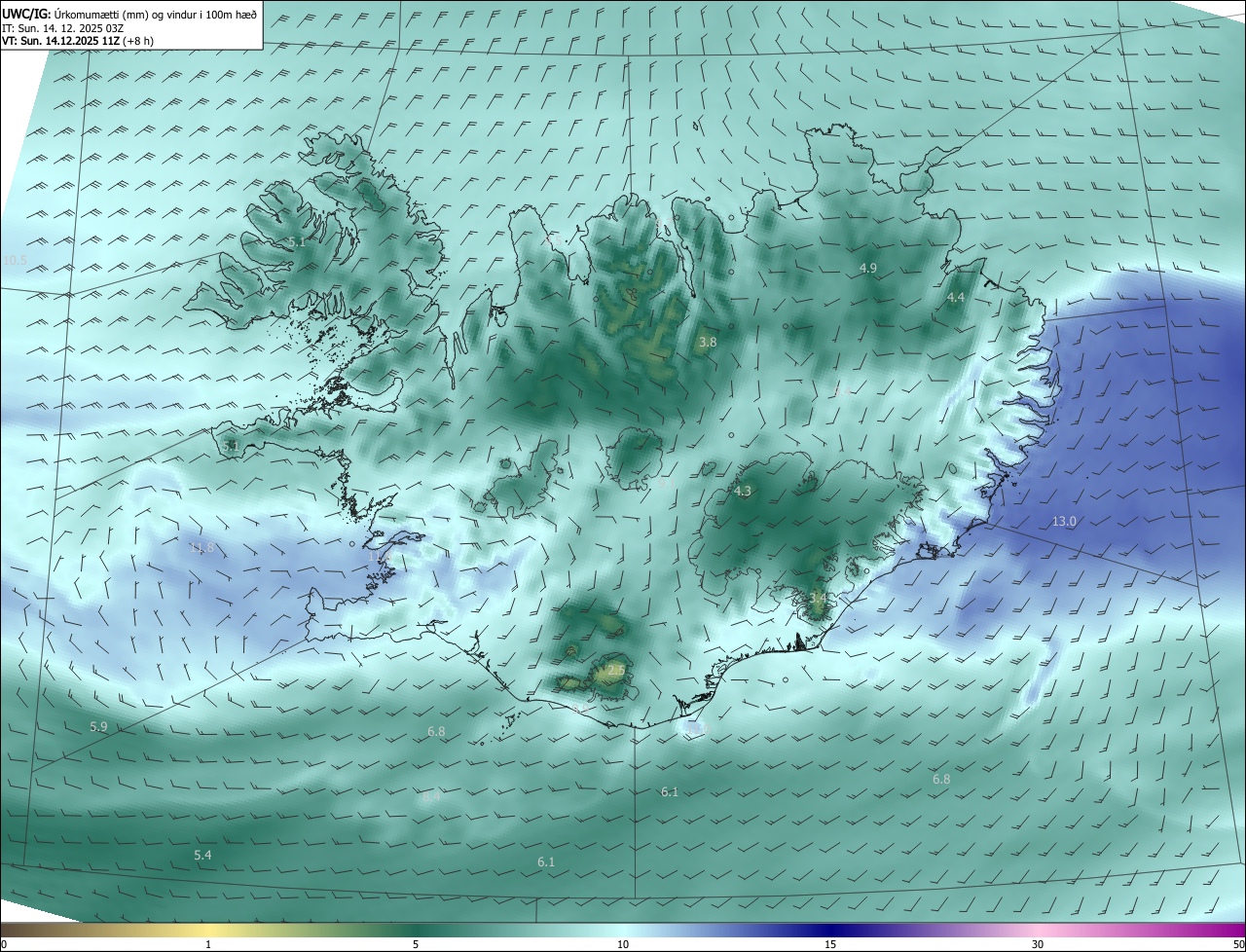
Task: Click the 3.4 value in the southeast
Action: coord(819,597)
